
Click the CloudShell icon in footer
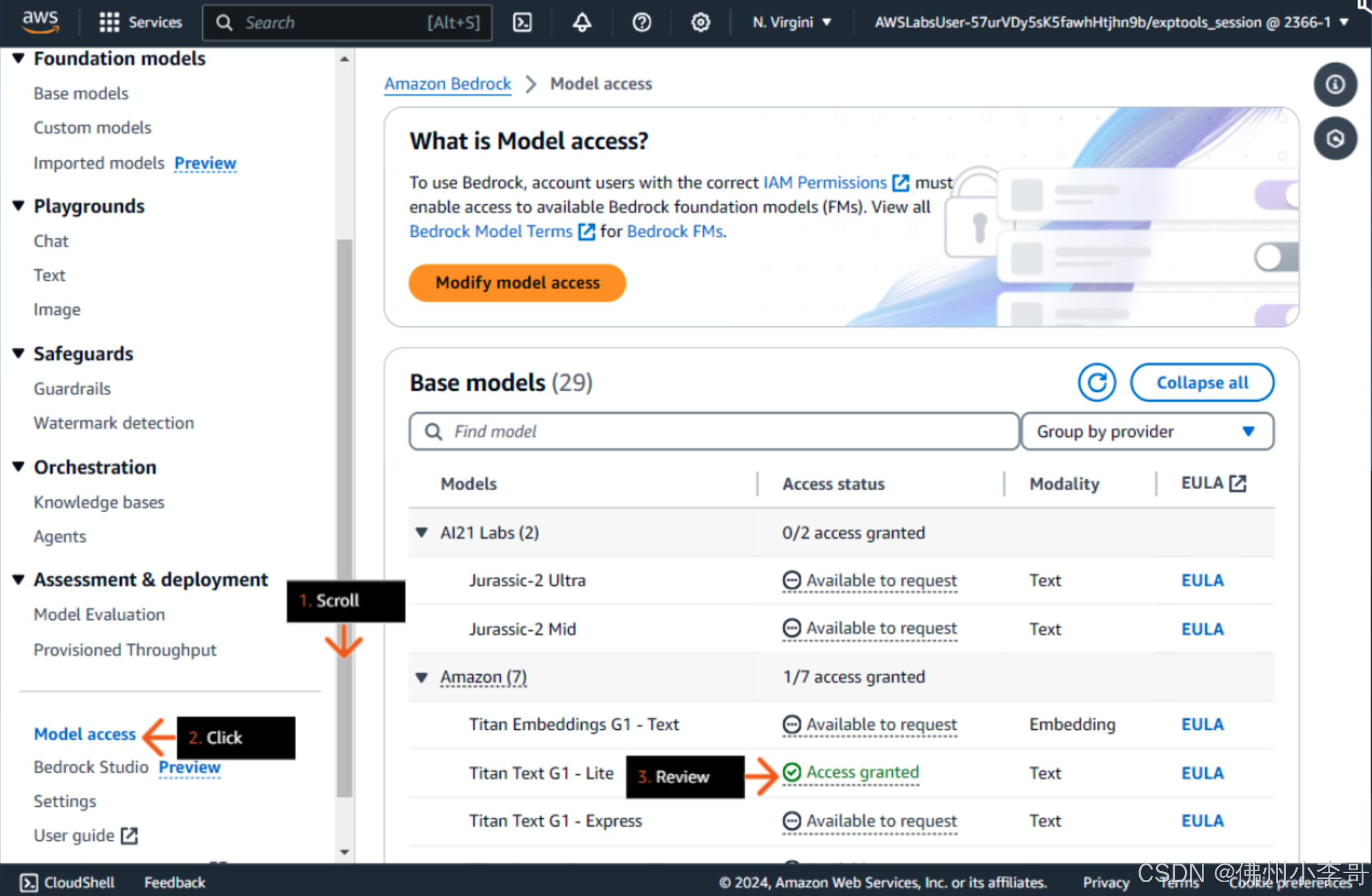28,882
